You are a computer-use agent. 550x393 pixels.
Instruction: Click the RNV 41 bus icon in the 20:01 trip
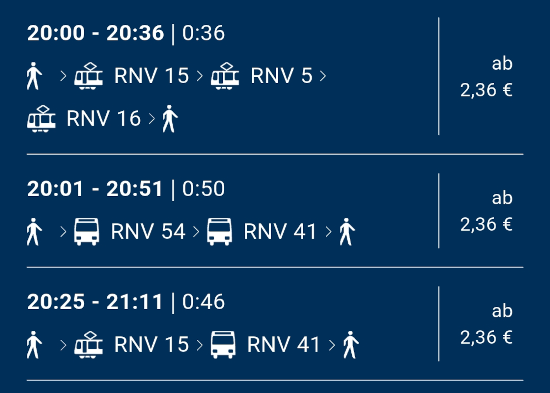[219, 232]
